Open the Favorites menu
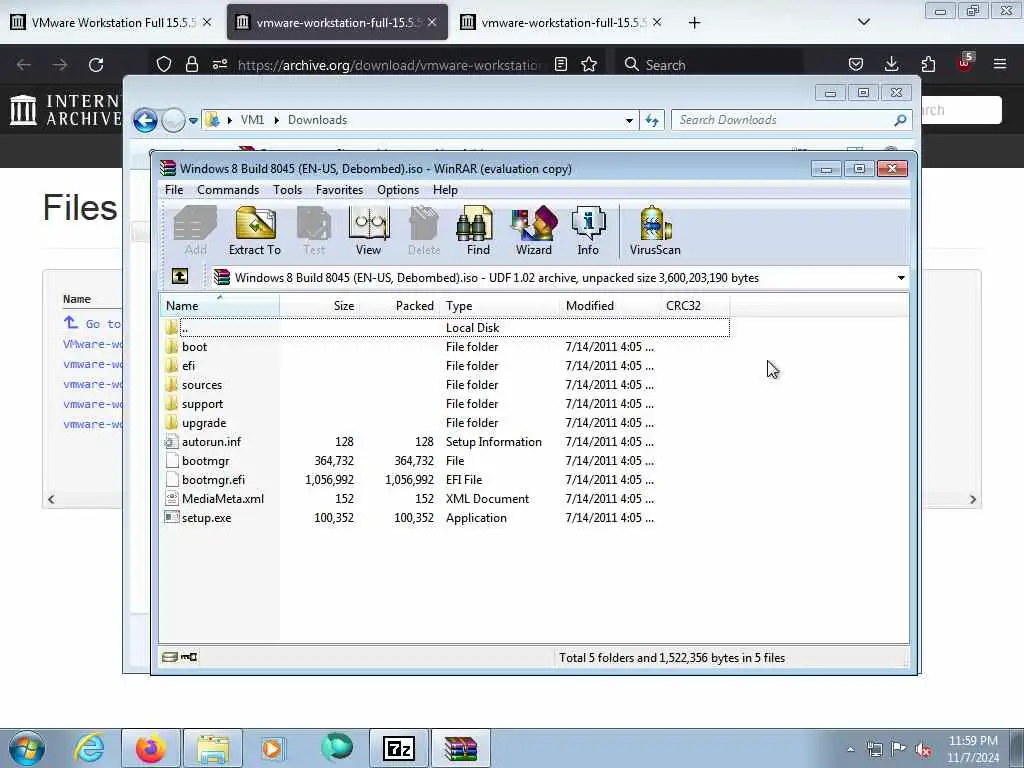Screen dimensions: 1024x768 coord(339,190)
